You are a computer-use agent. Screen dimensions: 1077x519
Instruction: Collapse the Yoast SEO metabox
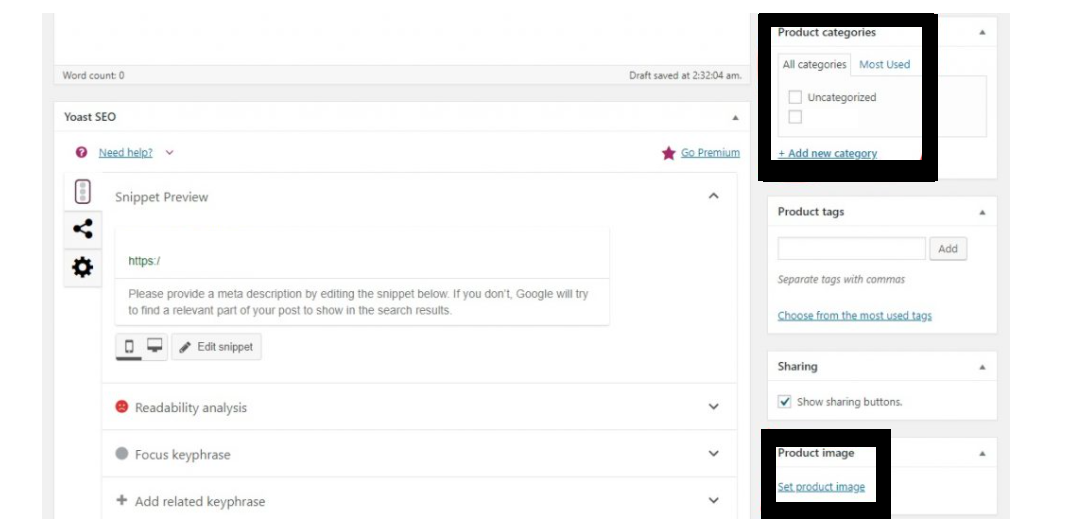tap(735, 117)
